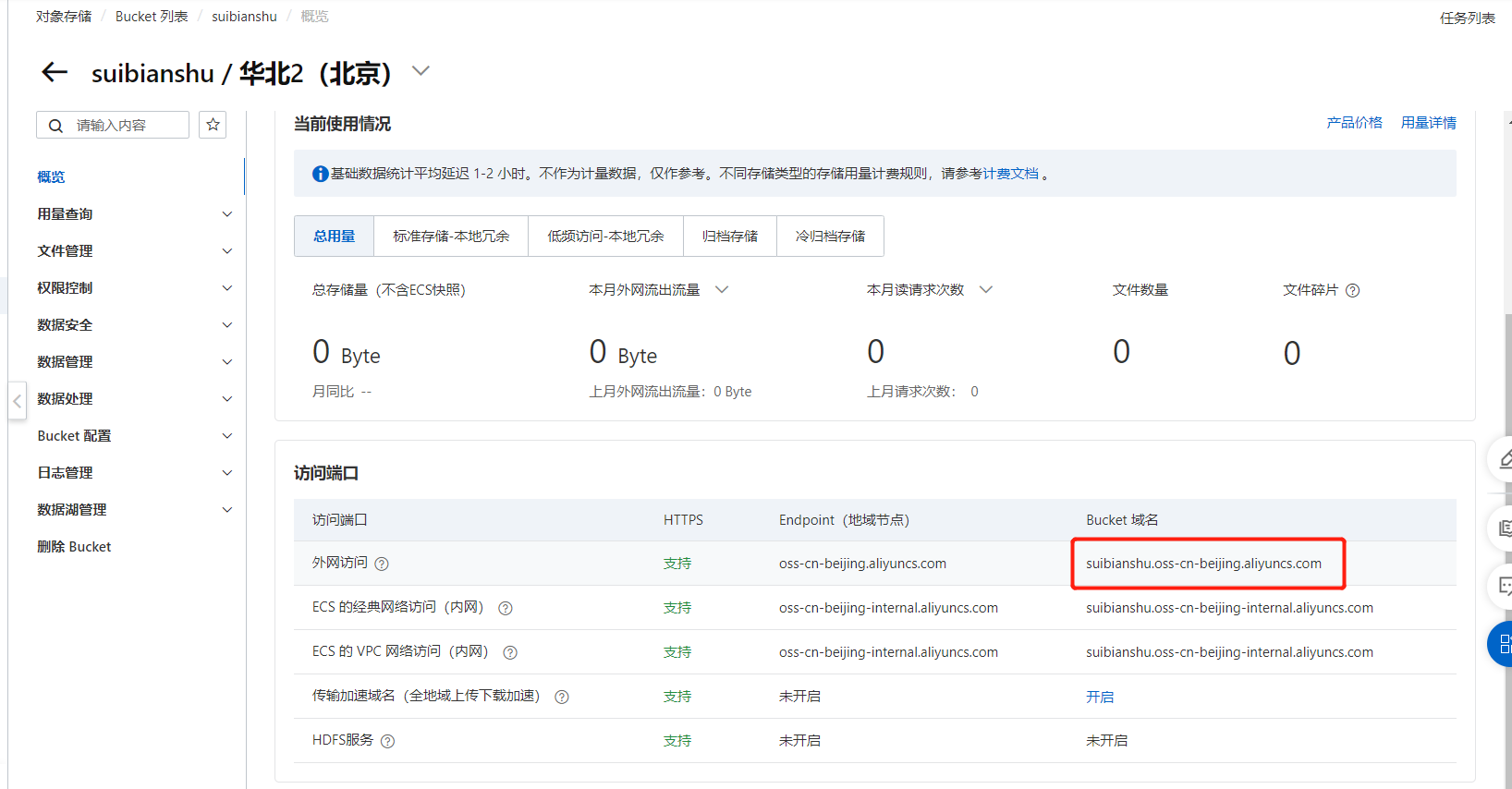Click the 上月请求次数: 0 text
The image size is (1512, 789).
[922, 392]
